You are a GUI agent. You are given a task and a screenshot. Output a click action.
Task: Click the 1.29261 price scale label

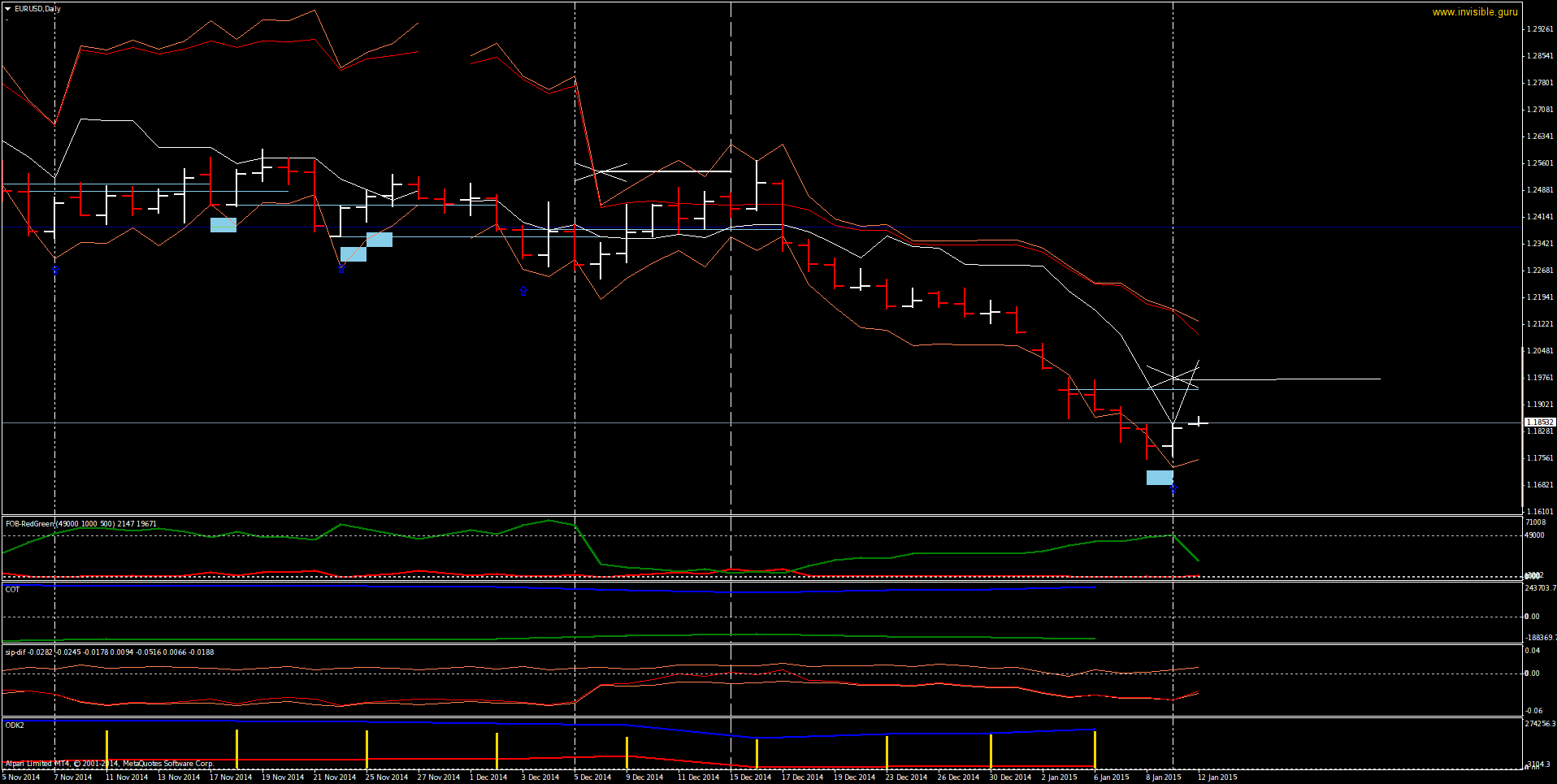click(x=1540, y=29)
